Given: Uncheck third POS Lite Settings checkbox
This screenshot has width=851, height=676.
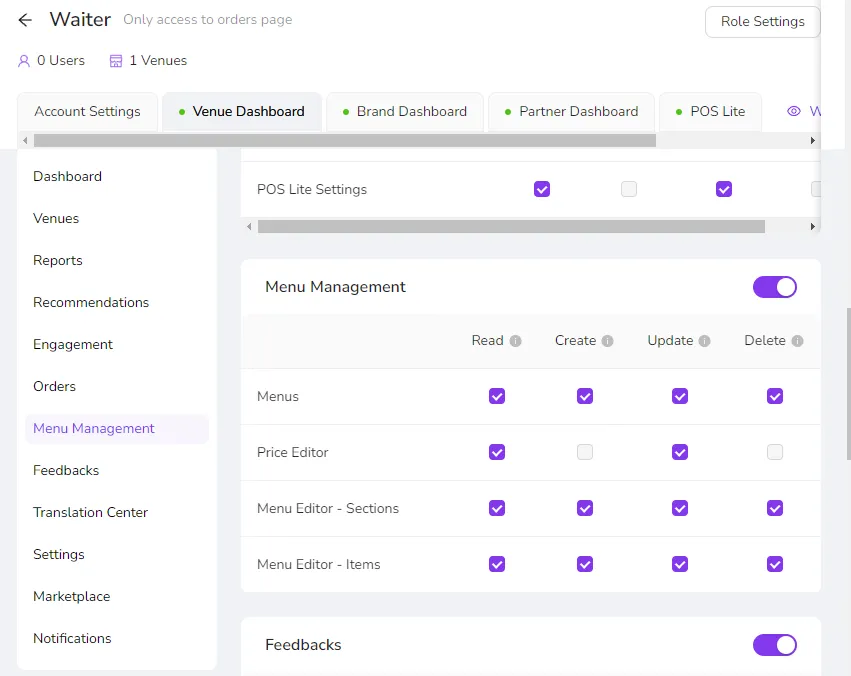Looking at the screenshot, I should pos(723,189).
